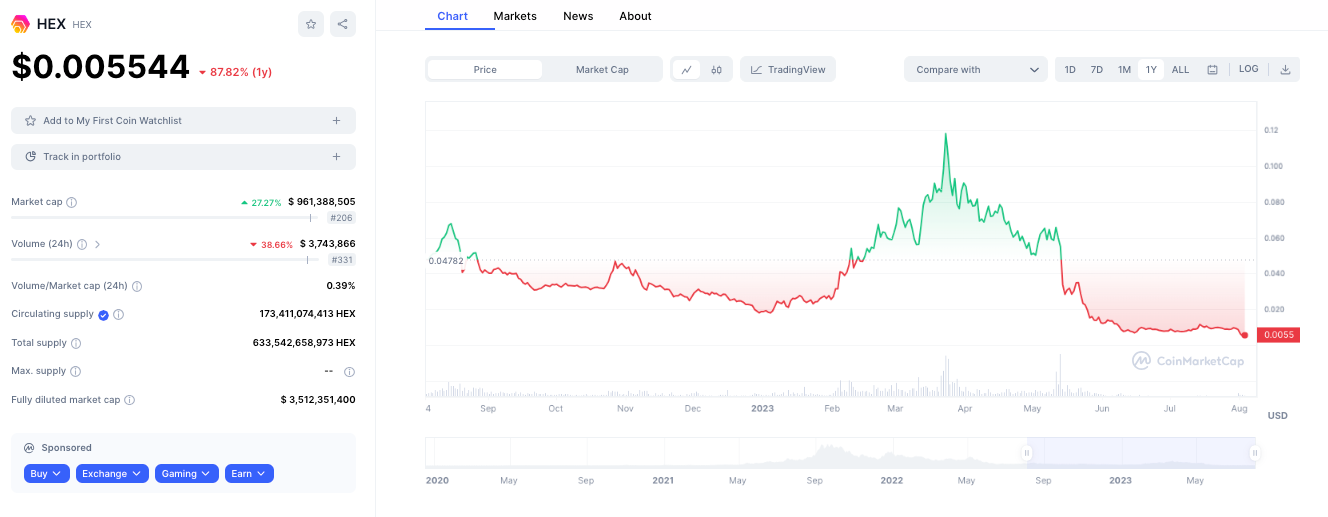
Task: Open the calendar date range picker
Action: click(1212, 70)
